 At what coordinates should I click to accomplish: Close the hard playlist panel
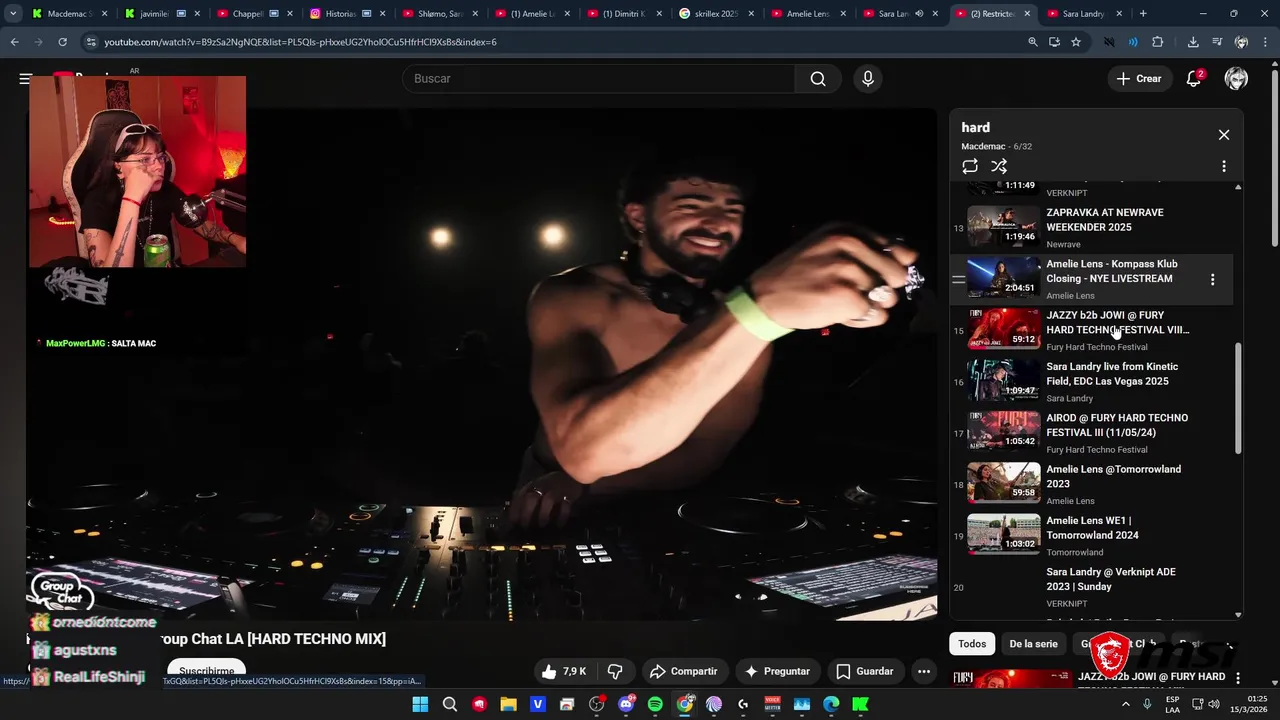tap(1224, 135)
